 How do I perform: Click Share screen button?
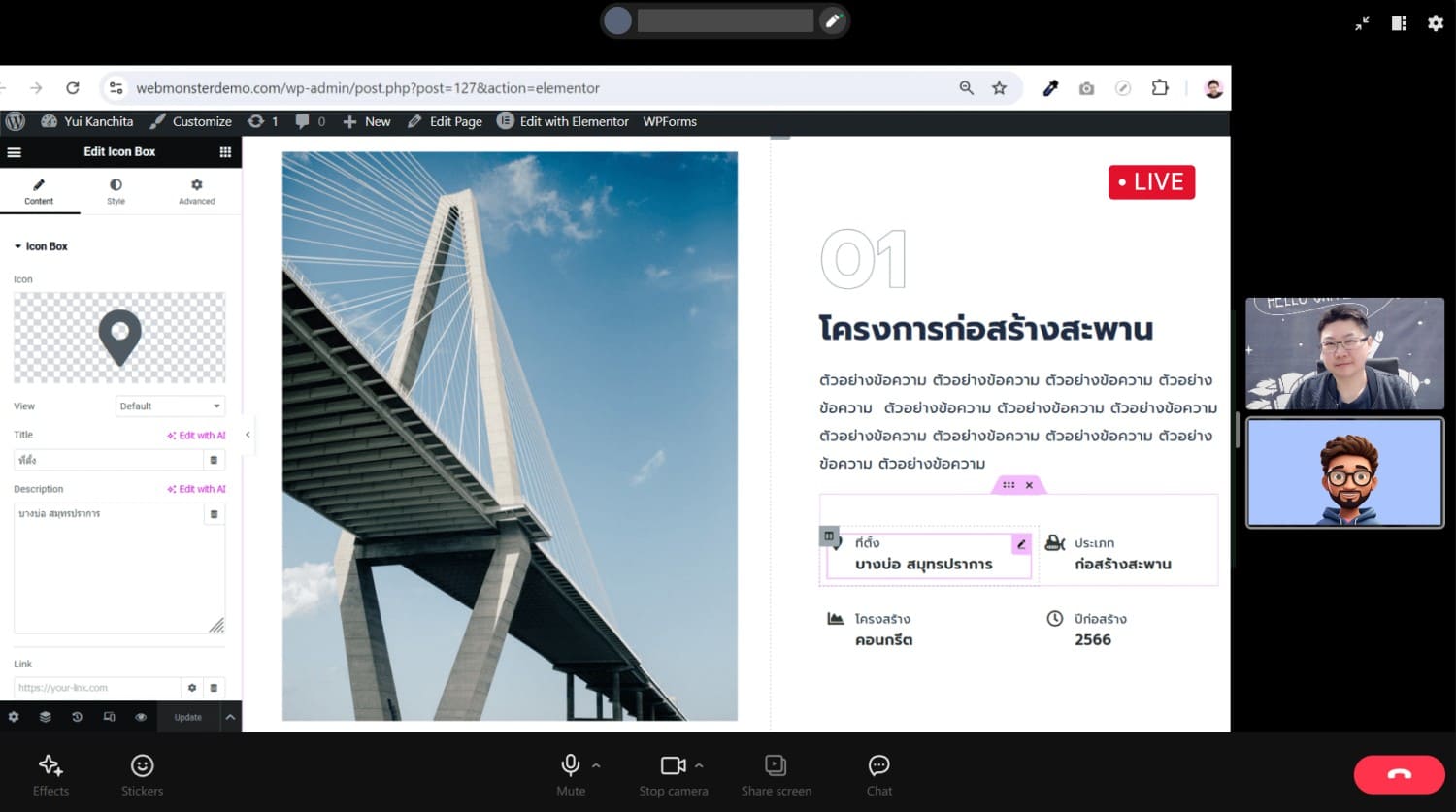tap(777, 774)
